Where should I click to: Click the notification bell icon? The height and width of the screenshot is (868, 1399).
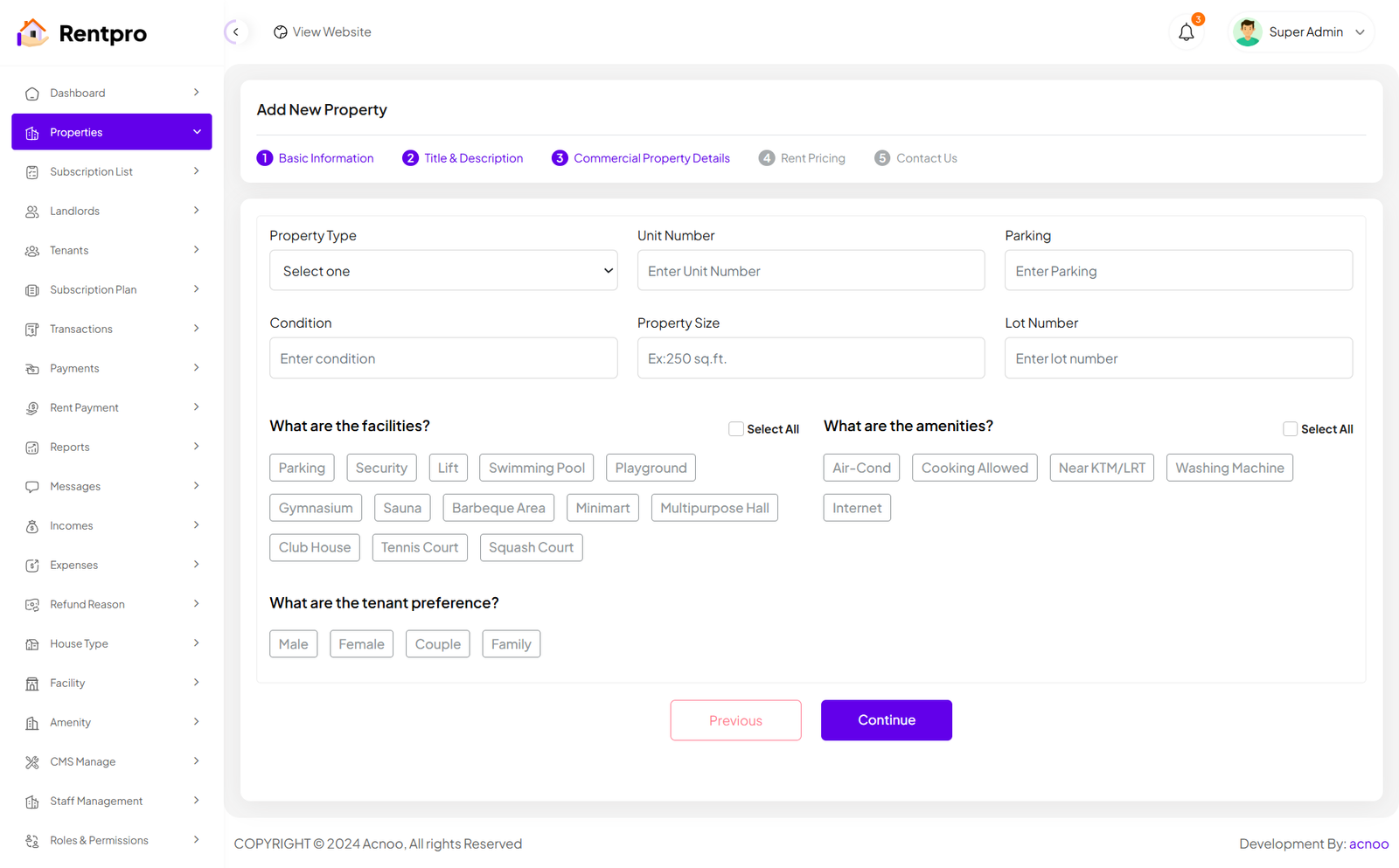coord(1186,32)
